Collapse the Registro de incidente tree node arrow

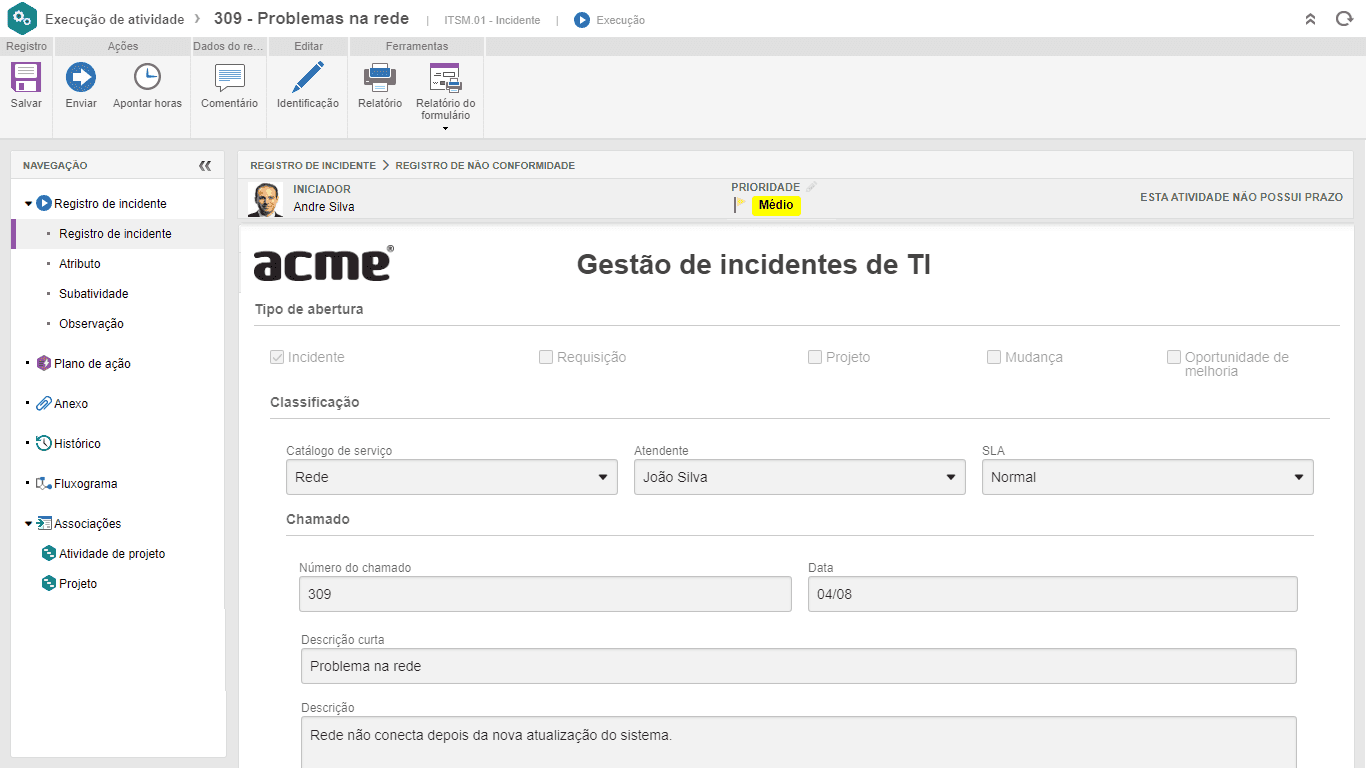[x=28, y=204]
